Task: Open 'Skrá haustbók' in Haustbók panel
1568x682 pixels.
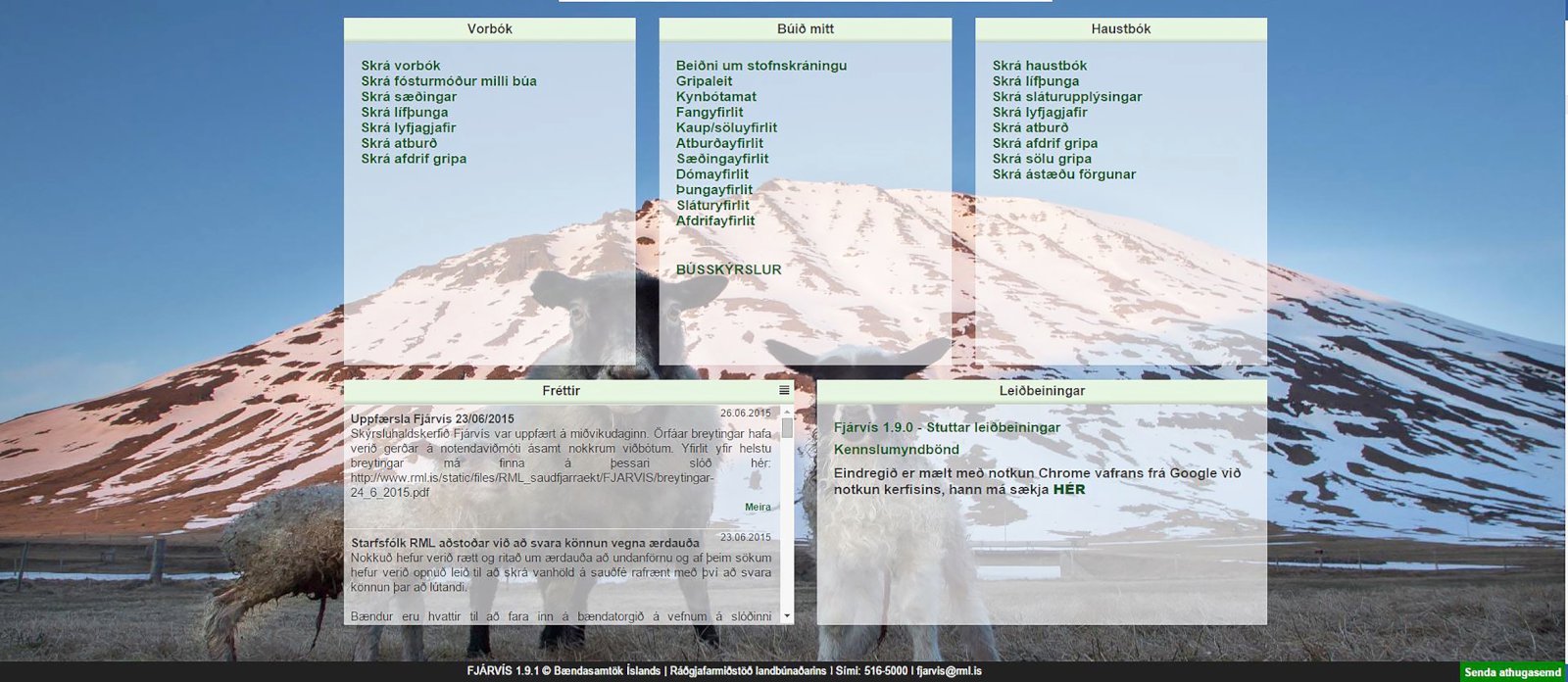Action: (1039, 66)
